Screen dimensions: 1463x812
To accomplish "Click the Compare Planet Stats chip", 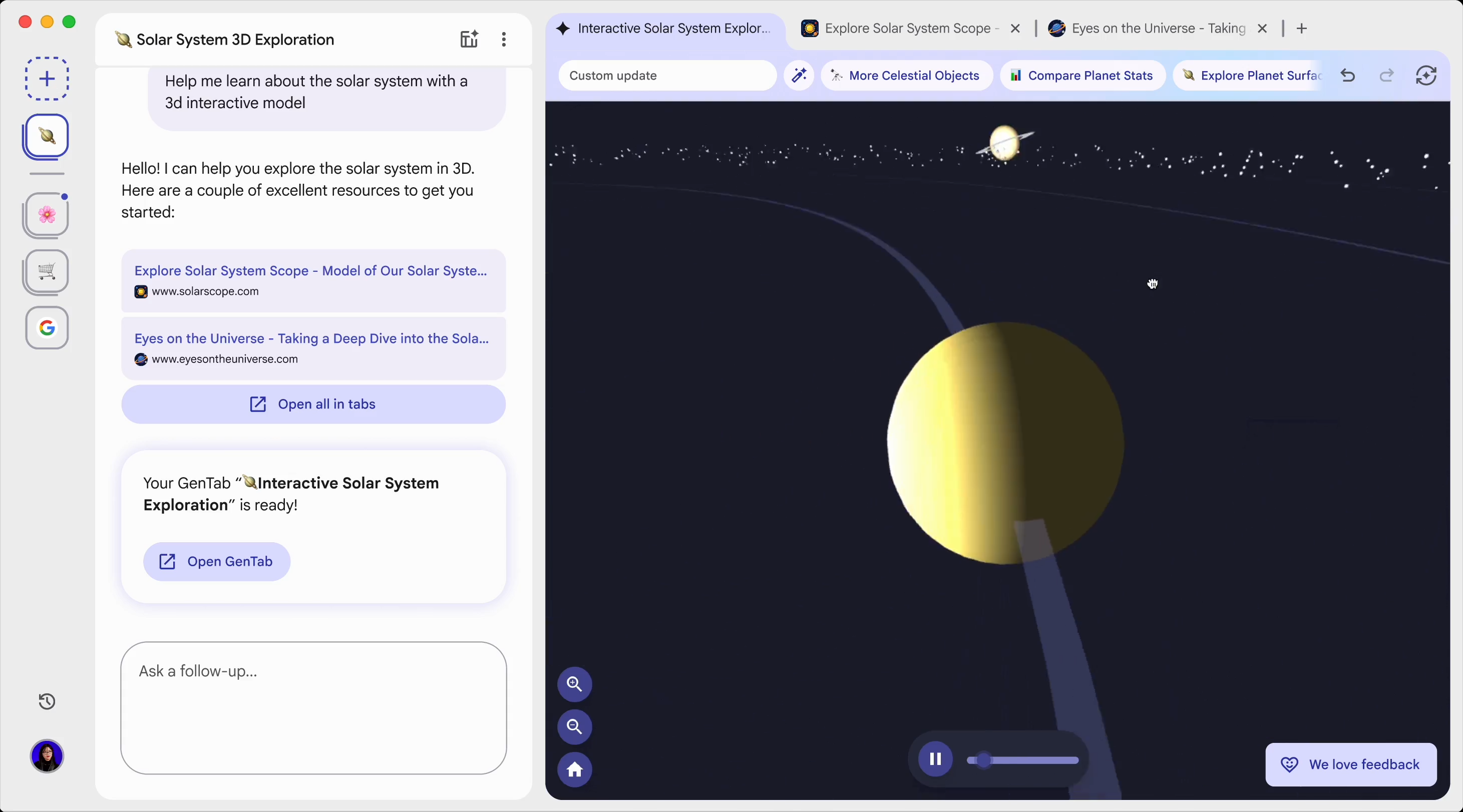I will coord(1082,76).
